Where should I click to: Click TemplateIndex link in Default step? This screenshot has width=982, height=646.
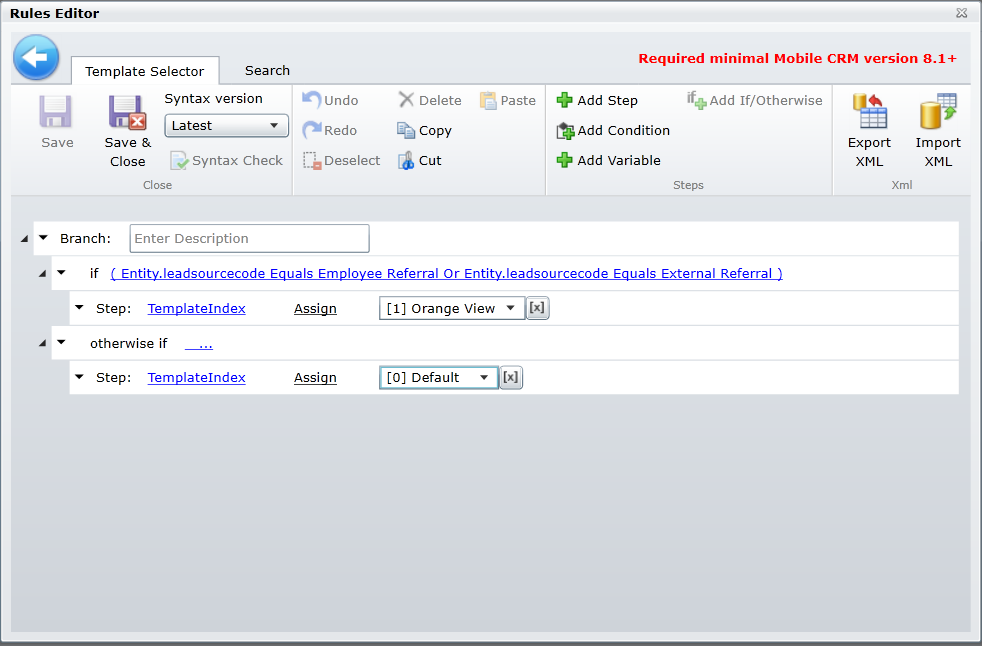point(197,377)
